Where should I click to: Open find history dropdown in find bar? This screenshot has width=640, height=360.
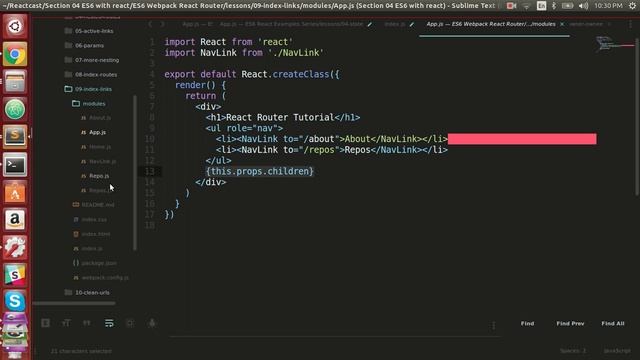(x=493, y=325)
